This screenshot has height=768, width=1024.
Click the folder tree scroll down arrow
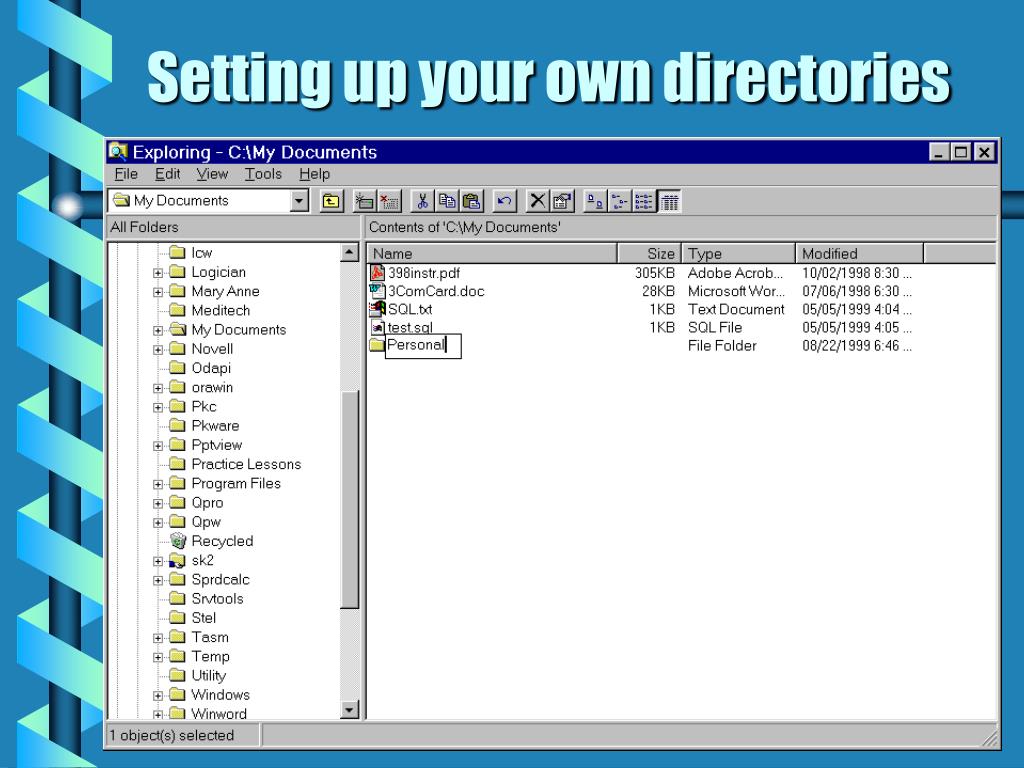350,710
